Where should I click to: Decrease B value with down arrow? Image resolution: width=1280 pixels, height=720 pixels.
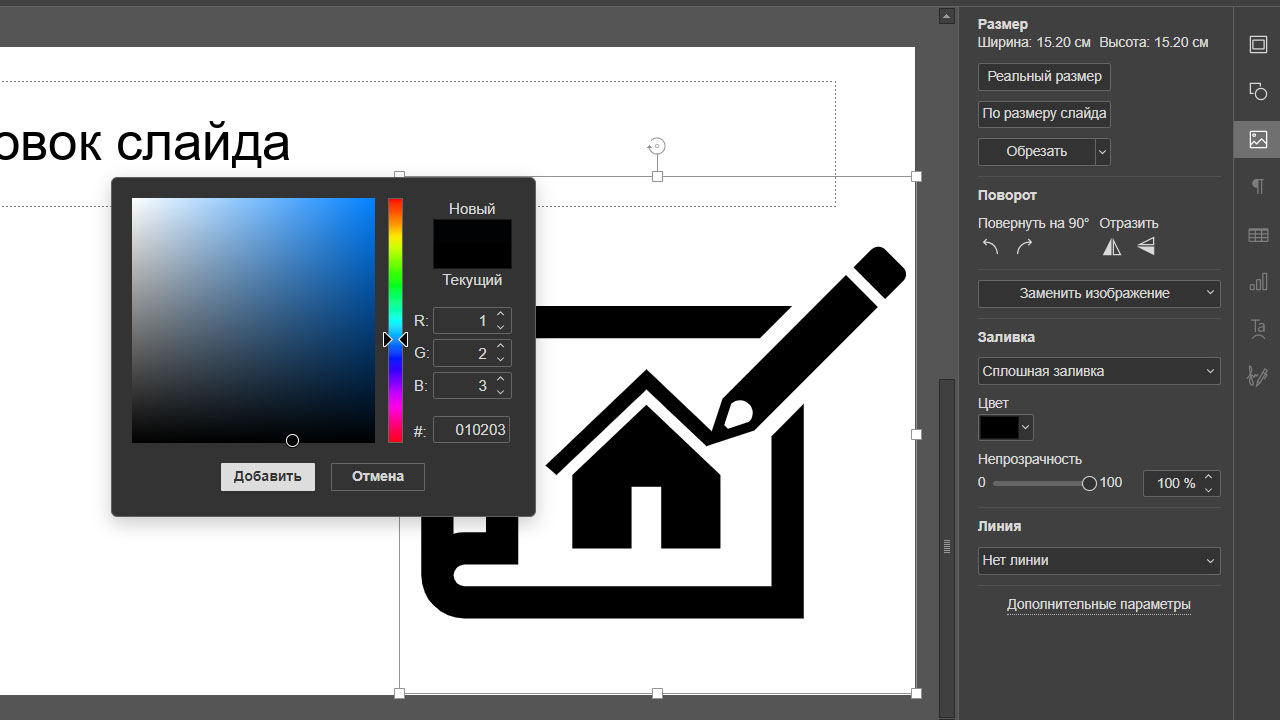pyautogui.click(x=501, y=391)
